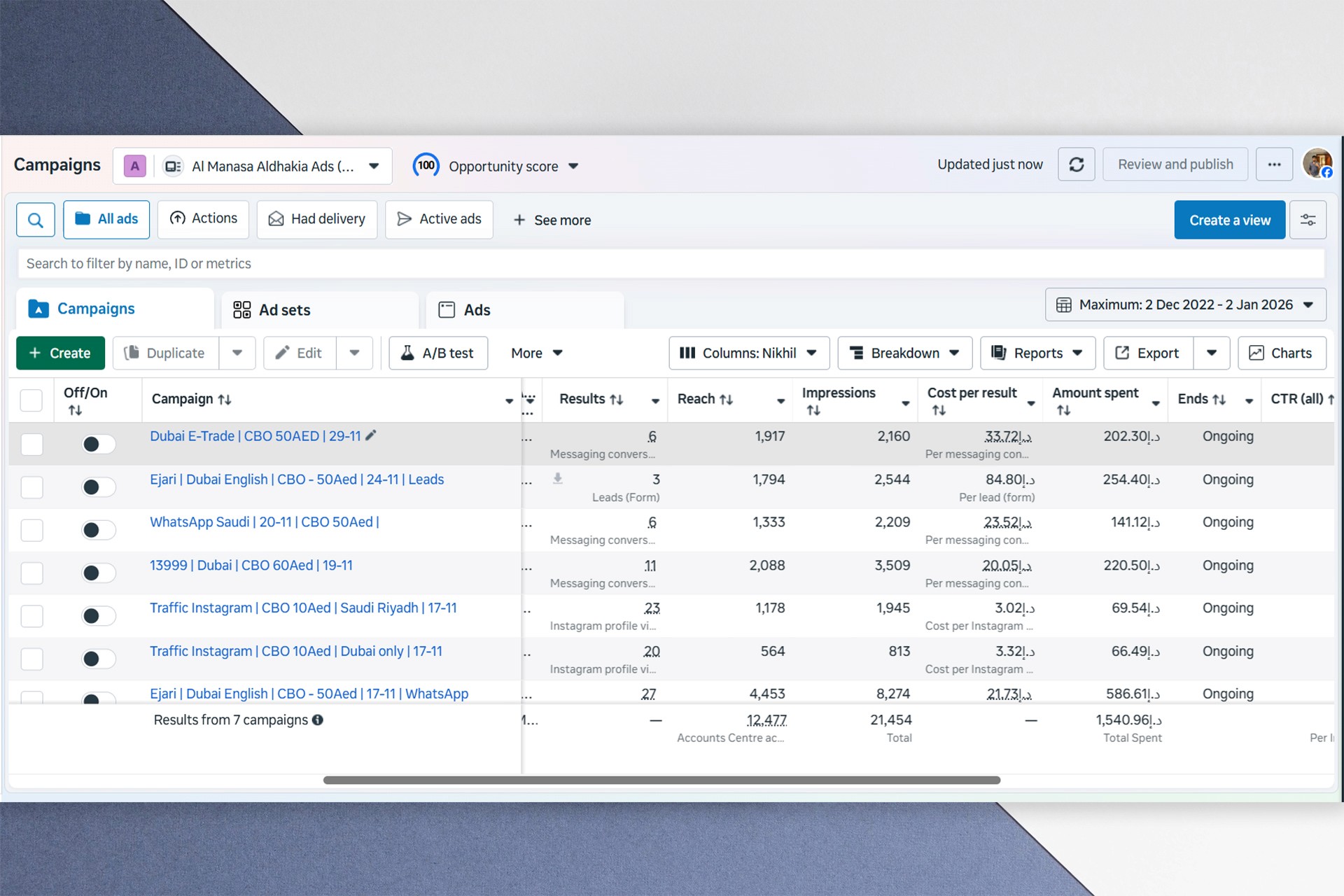Click the filter settings sliders icon

click(1308, 220)
